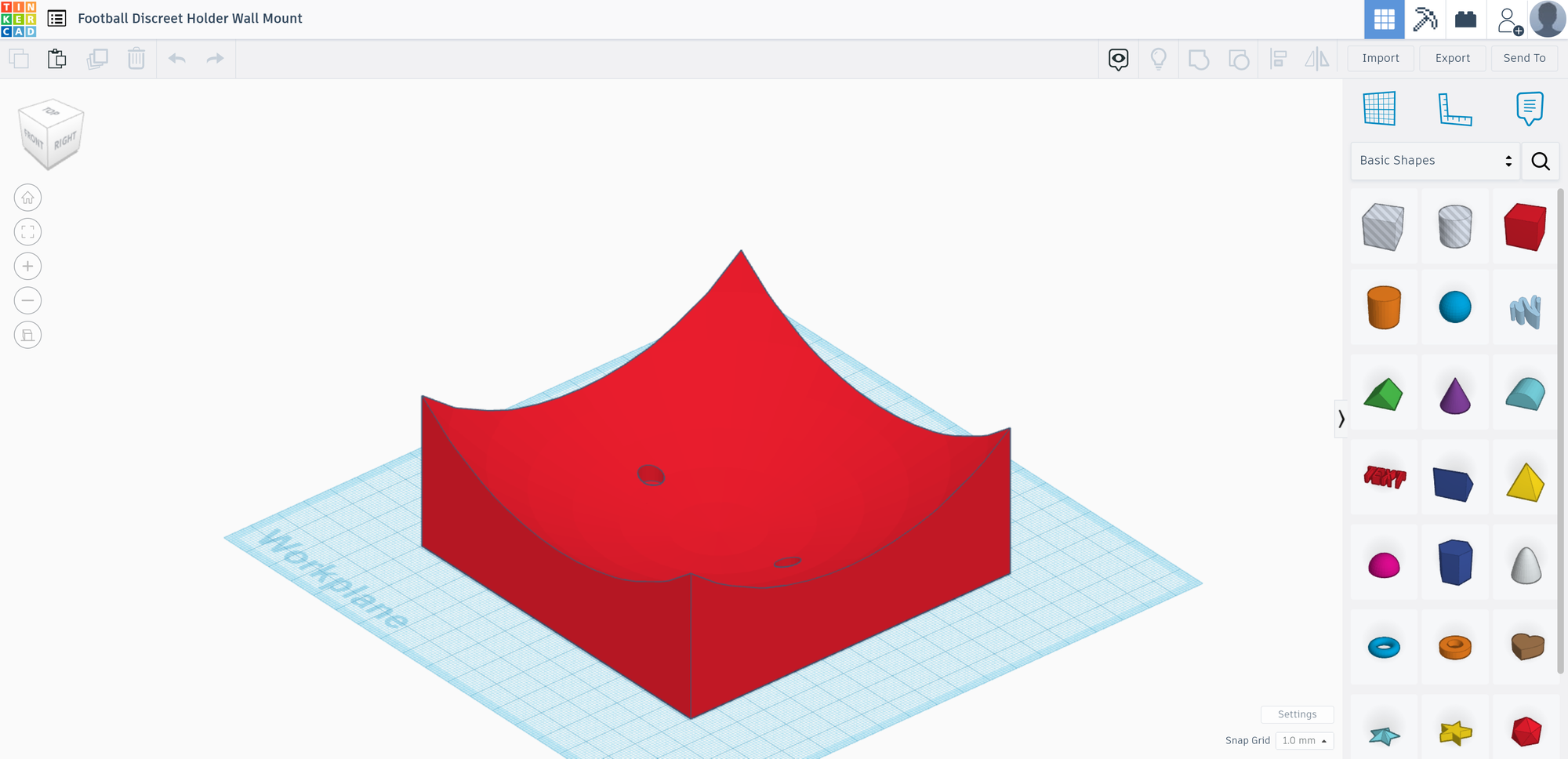The width and height of the screenshot is (1568, 759).
Task: Pick the blue Torus shape
Action: pyautogui.click(x=1384, y=647)
